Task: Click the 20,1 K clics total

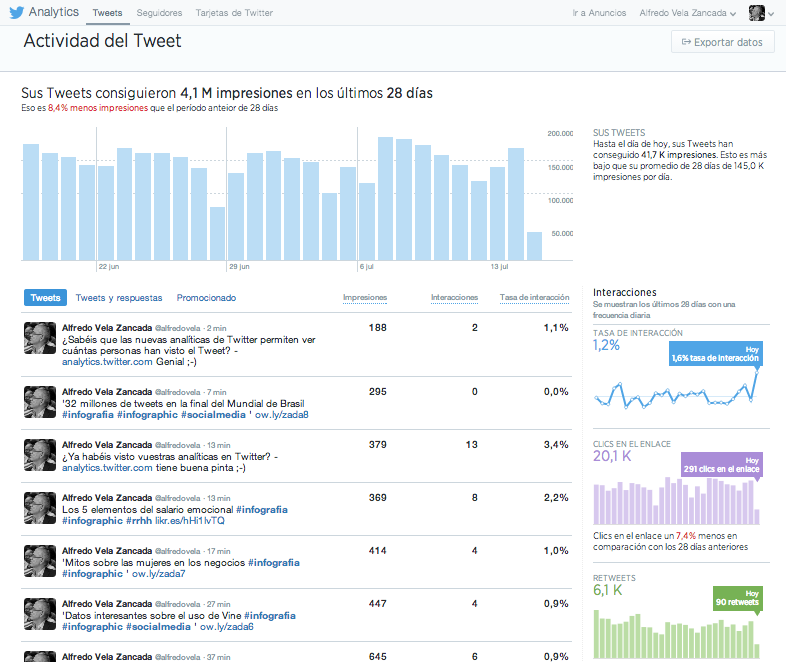Action: click(612, 456)
